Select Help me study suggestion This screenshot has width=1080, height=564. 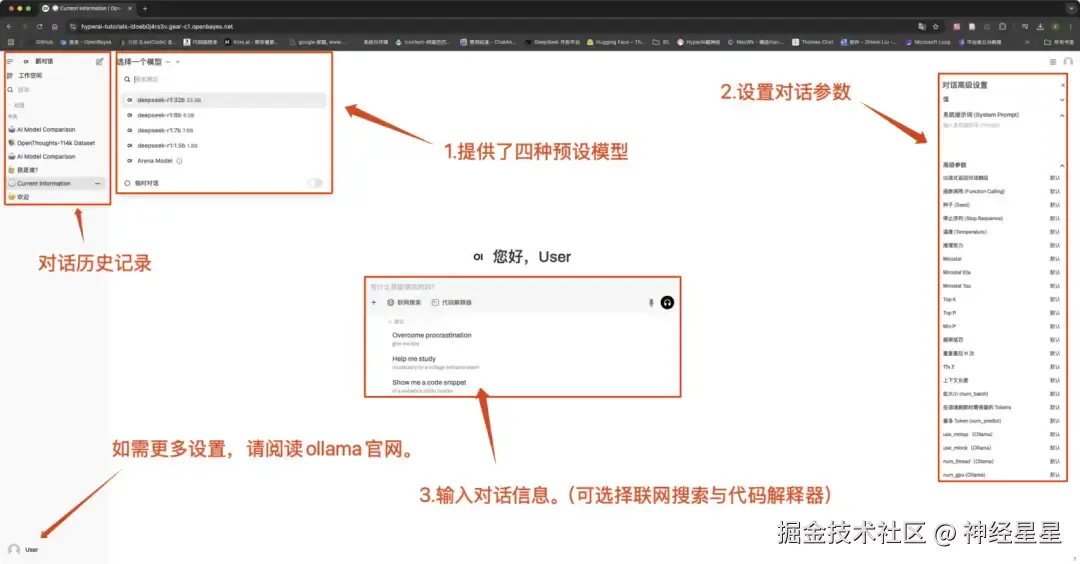pyautogui.click(x=435, y=362)
